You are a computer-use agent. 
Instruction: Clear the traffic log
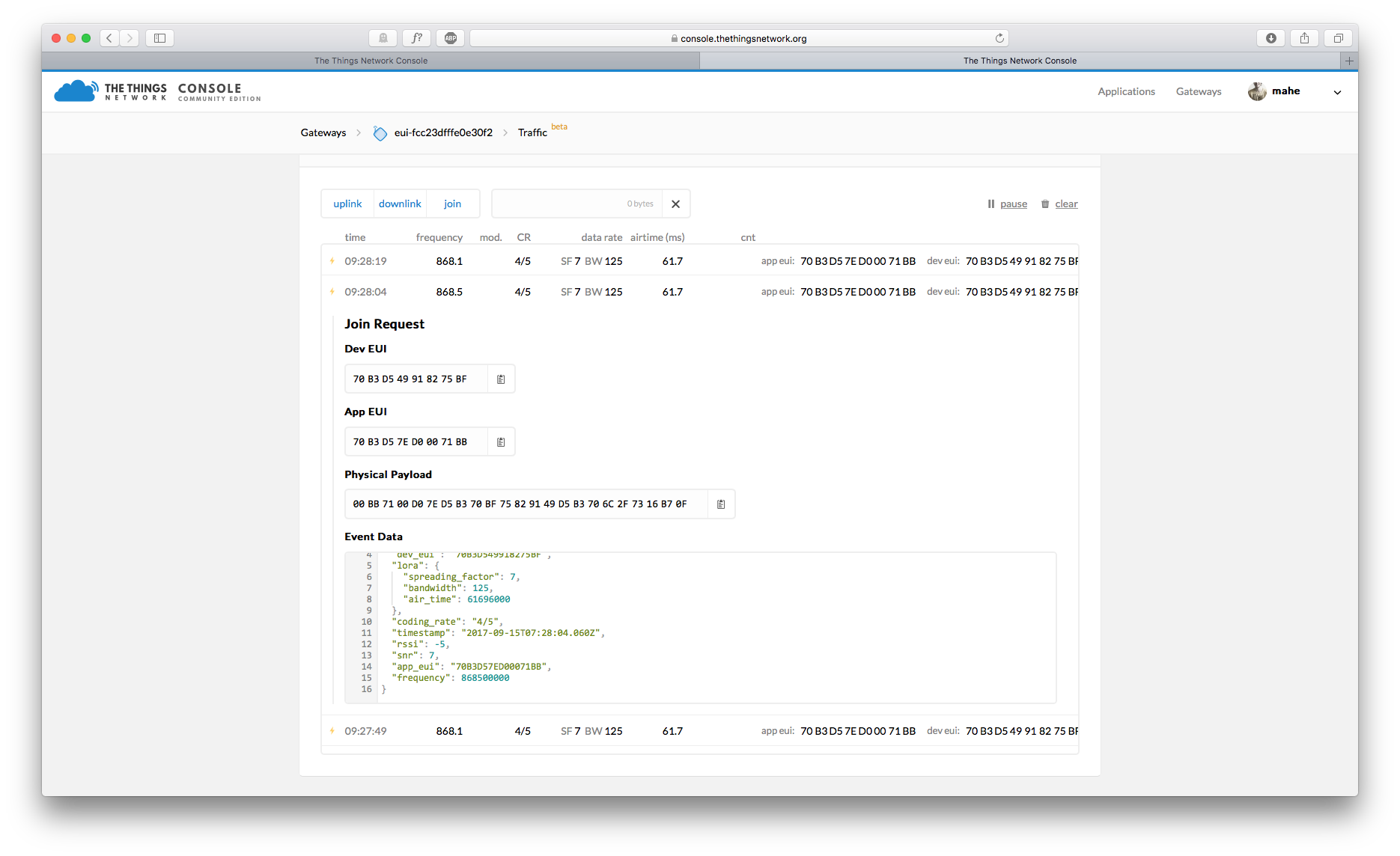1059,204
